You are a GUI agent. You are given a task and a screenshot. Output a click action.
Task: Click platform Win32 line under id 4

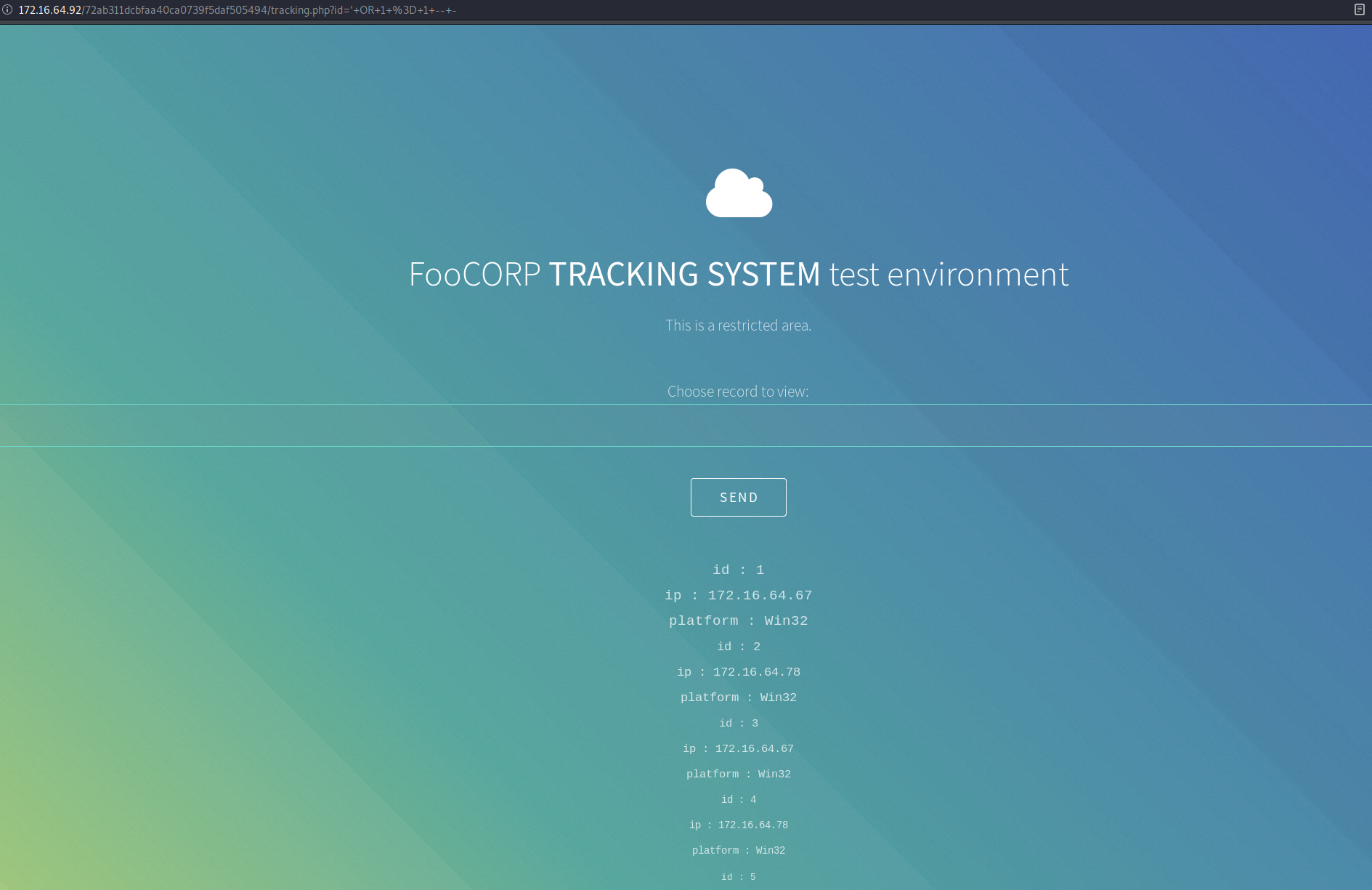tap(738, 850)
